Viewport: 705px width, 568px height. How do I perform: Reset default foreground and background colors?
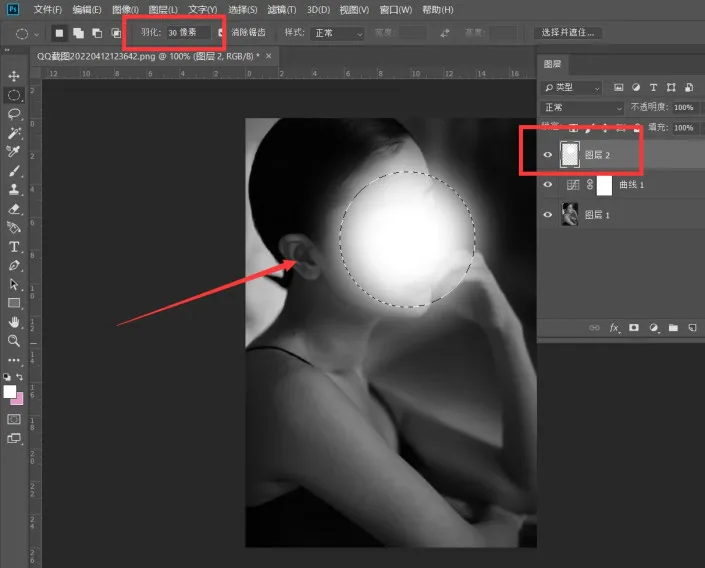(7, 377)
